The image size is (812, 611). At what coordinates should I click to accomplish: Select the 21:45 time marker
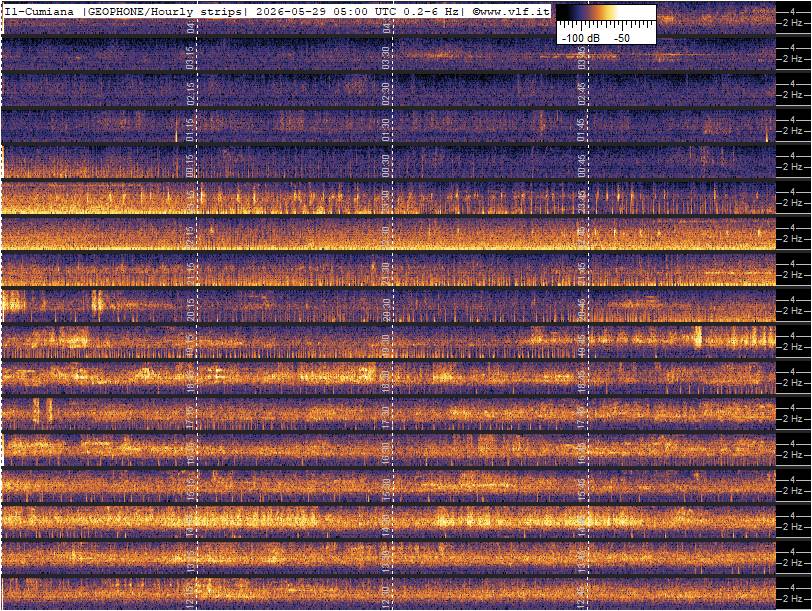[582, 273]
